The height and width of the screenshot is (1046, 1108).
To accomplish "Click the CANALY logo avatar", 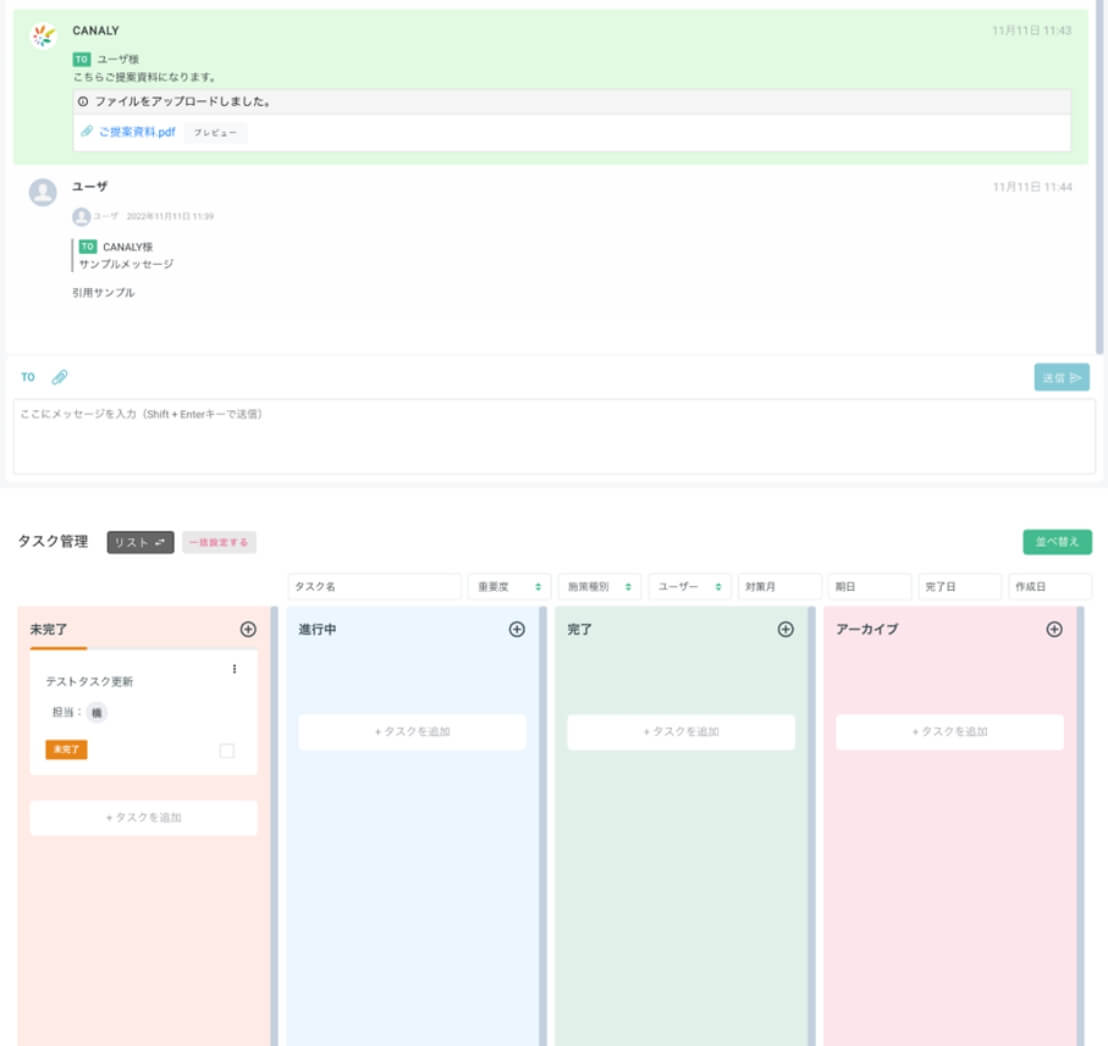I will pyautogui.click(x=42, y=37).
